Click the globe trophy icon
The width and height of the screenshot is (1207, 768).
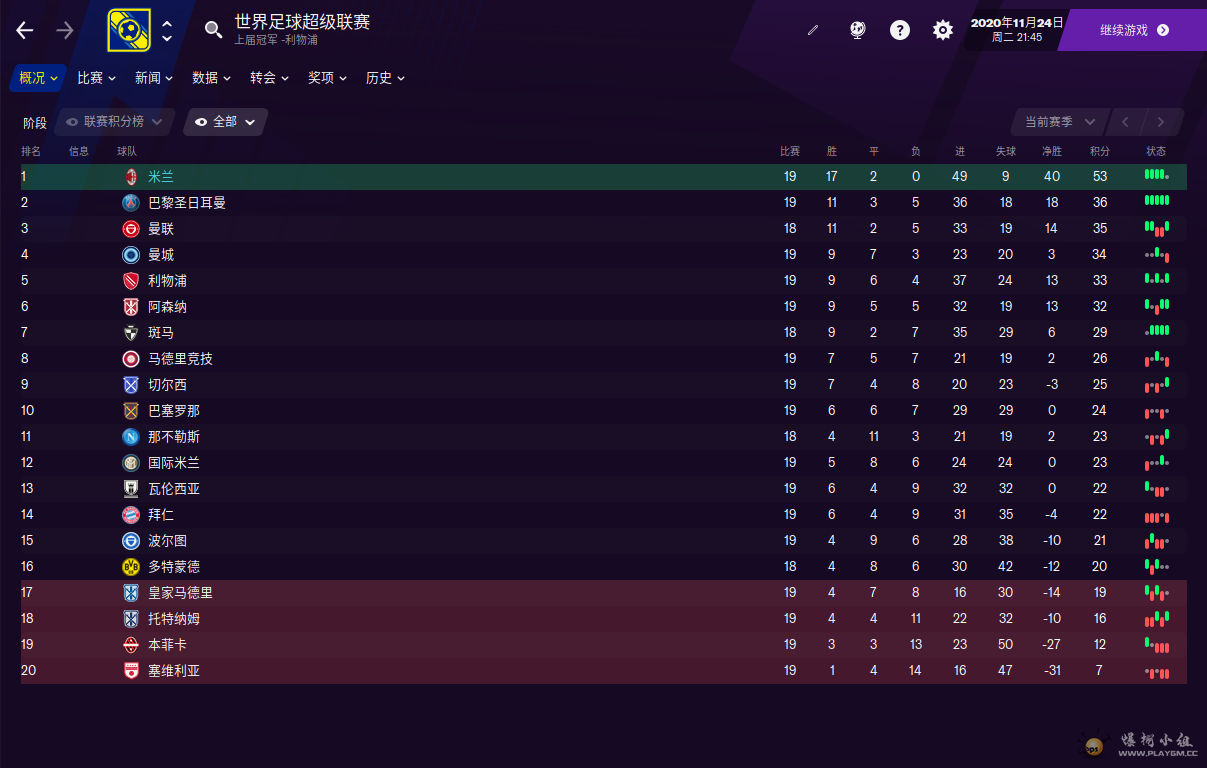[857, 30]
